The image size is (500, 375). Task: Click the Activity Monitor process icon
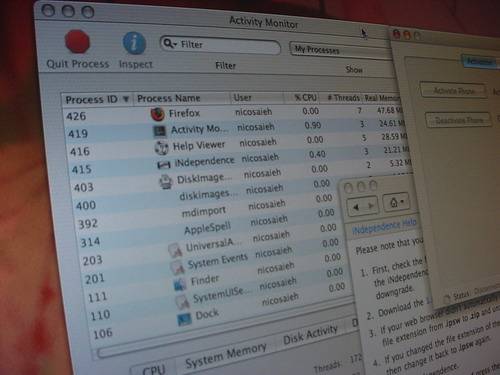pyautogui.click(x=159, y=131)
